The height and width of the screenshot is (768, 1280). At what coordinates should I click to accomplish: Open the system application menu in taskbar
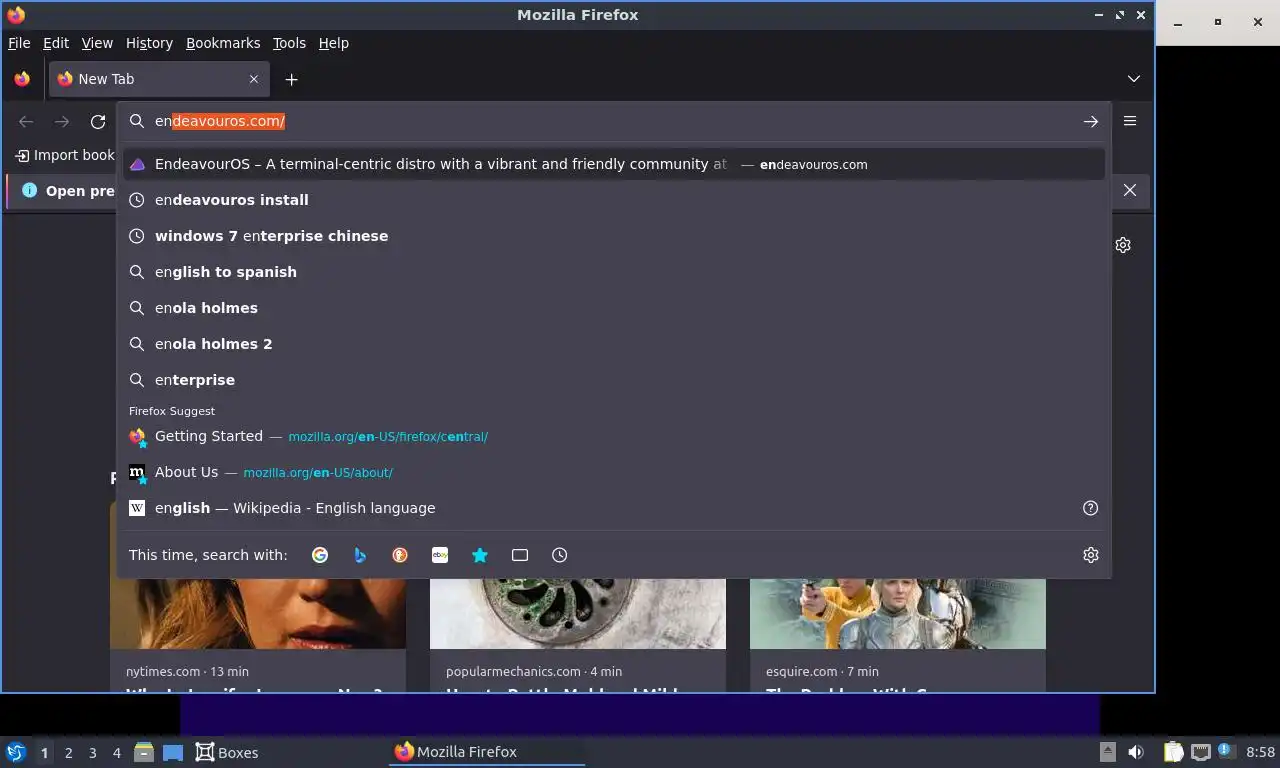point(16,752)
